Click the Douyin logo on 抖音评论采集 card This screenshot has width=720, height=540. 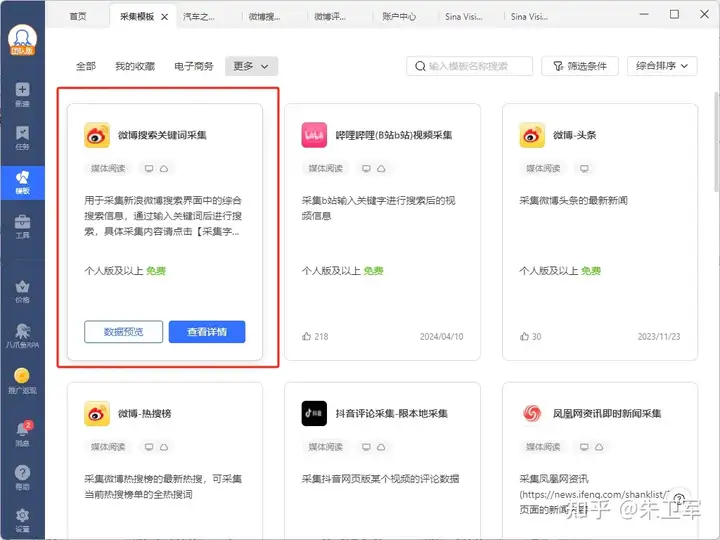314,413
